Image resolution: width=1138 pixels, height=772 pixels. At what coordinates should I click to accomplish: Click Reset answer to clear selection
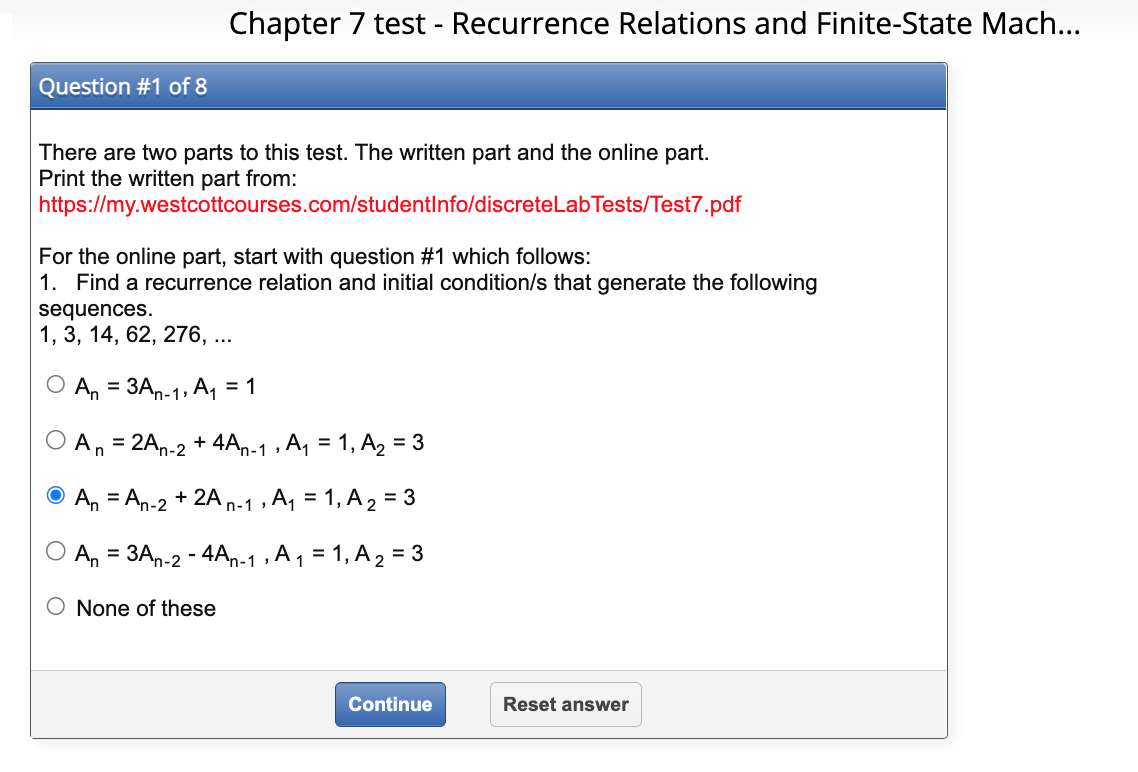(x=565, y=704)
